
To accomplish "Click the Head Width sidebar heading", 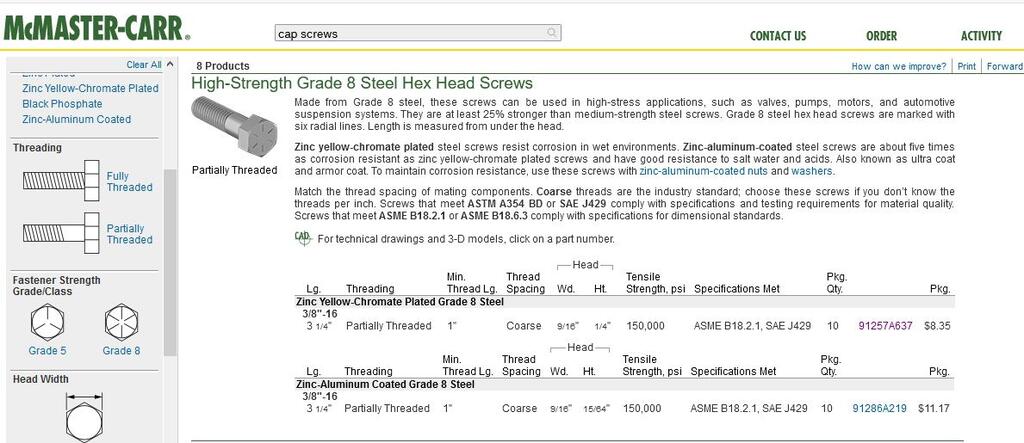I will [40, 379].
